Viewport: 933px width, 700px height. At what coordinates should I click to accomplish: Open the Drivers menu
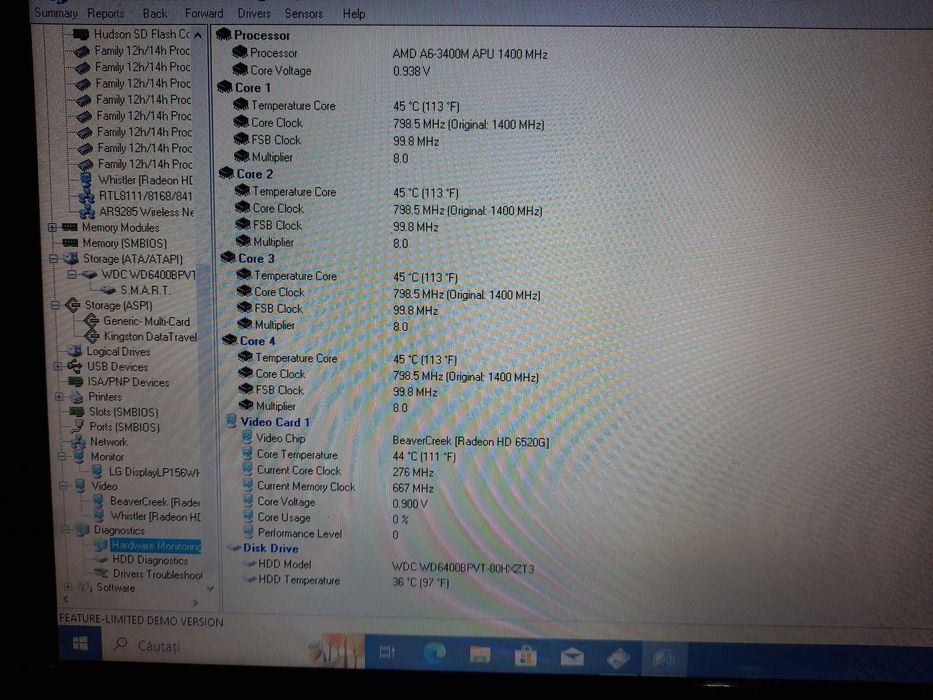[254, 13]
